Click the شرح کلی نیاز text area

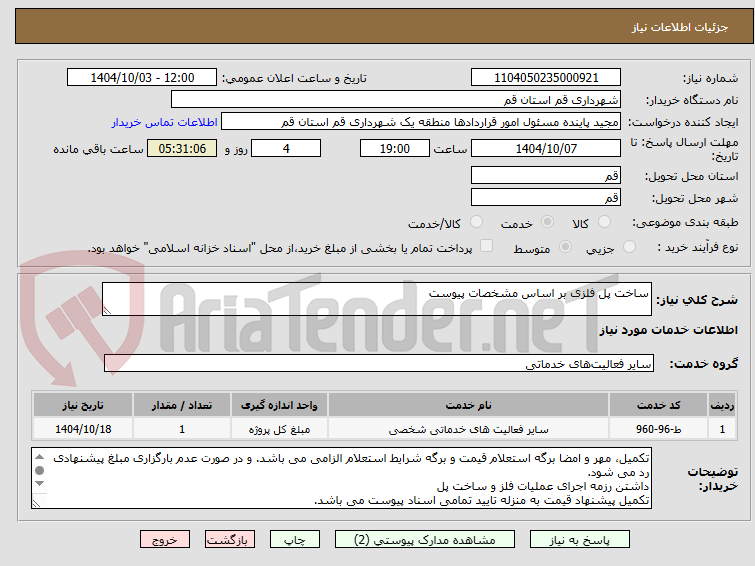coord(377,299)
